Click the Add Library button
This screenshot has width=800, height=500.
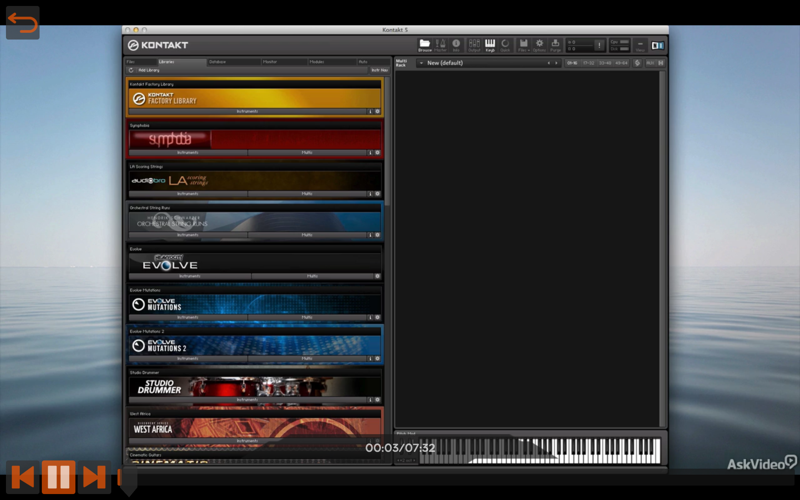click(149, 70)
